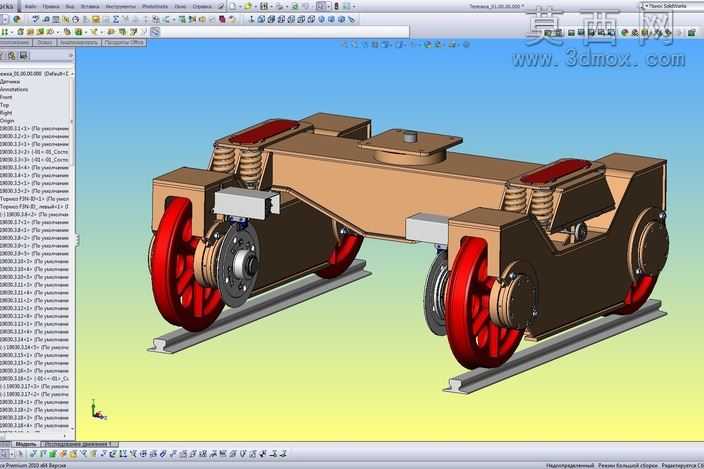Click the Режим Большой сборки status text
704x469 pixels.
(x=627, y=465)
